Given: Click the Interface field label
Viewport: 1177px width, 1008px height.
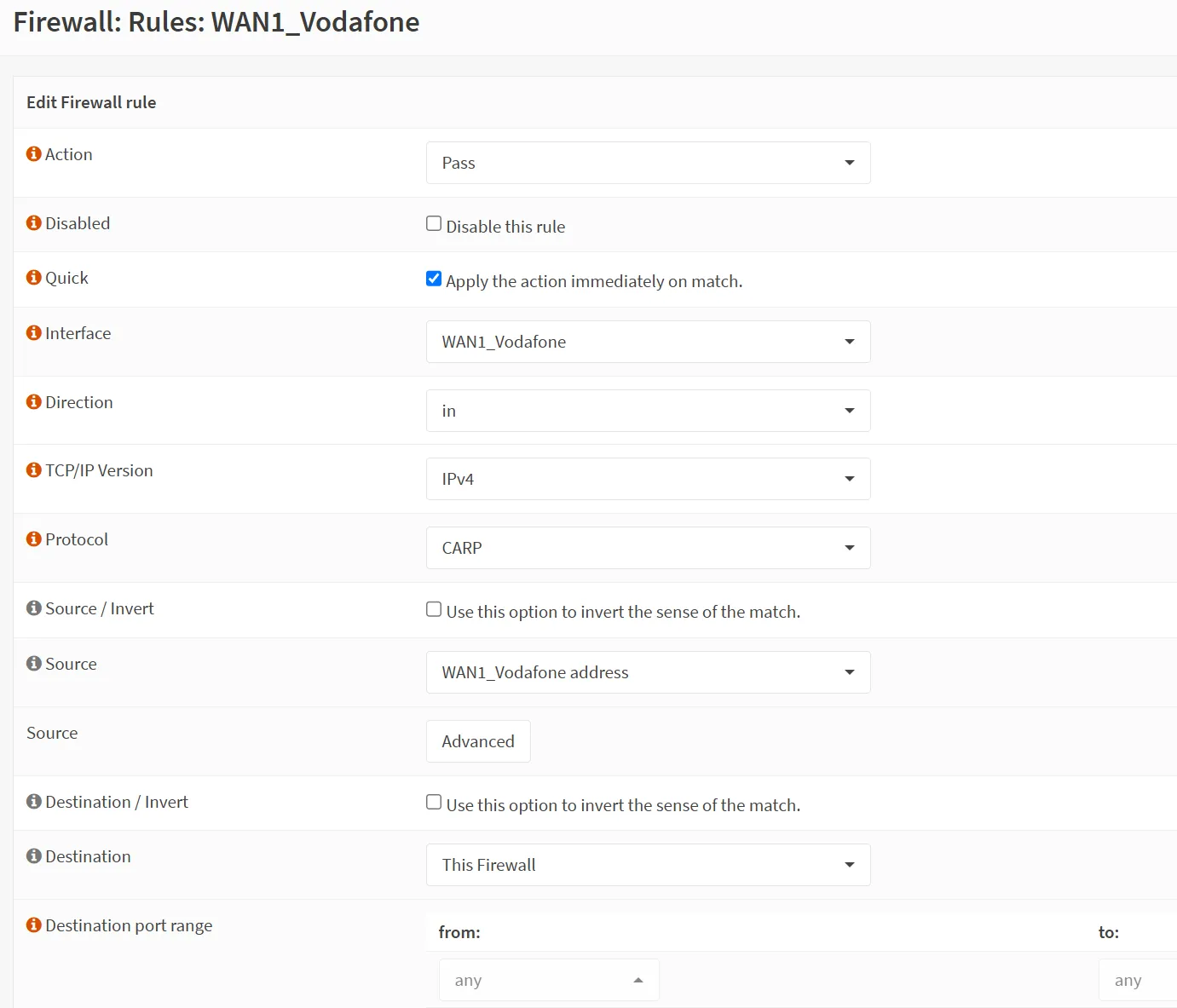Looking at the screenshot, I should pos(78,333).
